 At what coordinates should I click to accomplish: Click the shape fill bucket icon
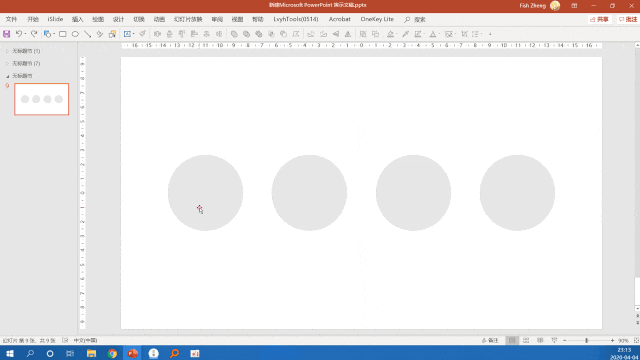coord(390,34)
